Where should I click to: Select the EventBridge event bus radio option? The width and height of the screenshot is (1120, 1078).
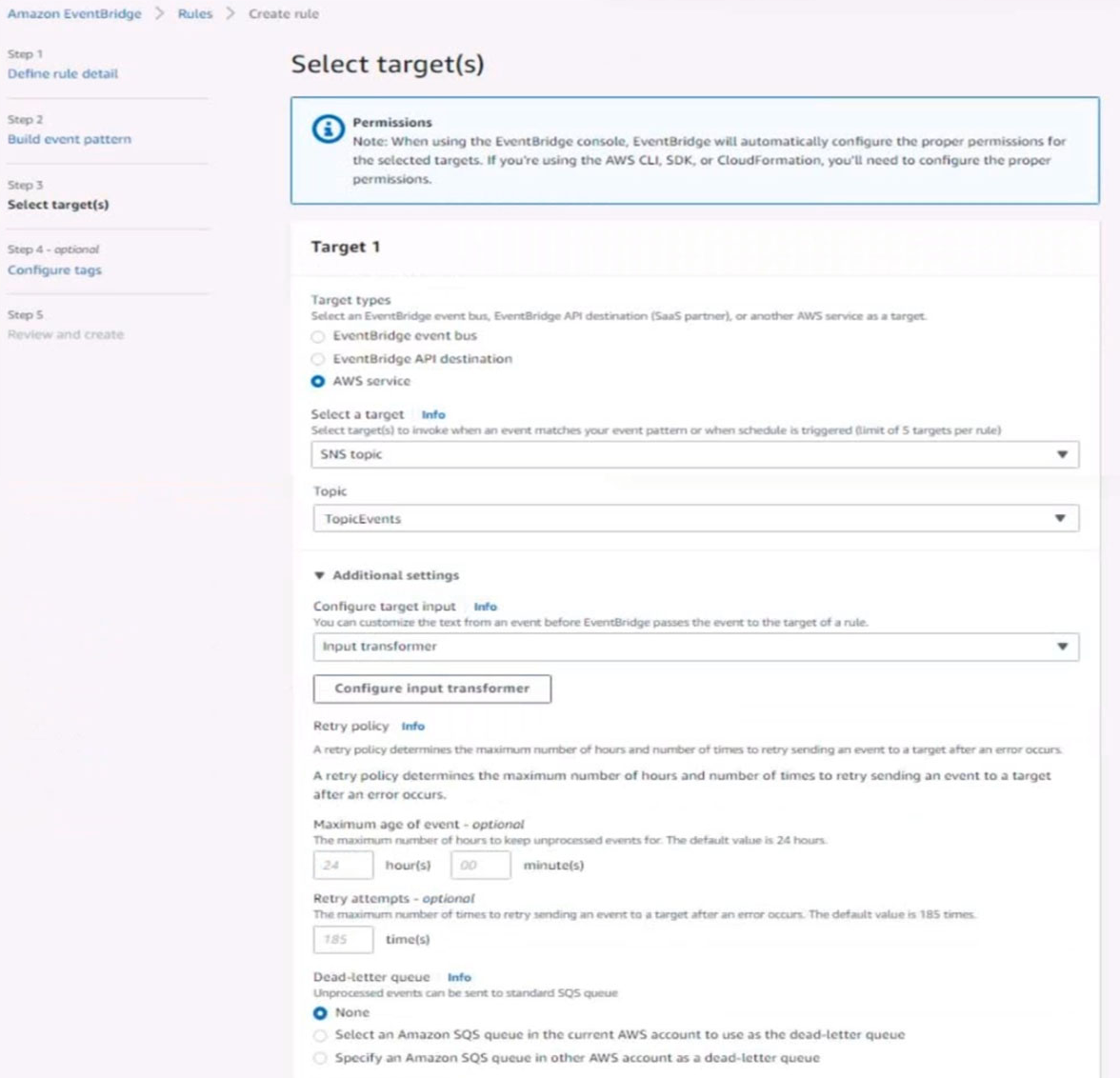(x=318, y=336)
